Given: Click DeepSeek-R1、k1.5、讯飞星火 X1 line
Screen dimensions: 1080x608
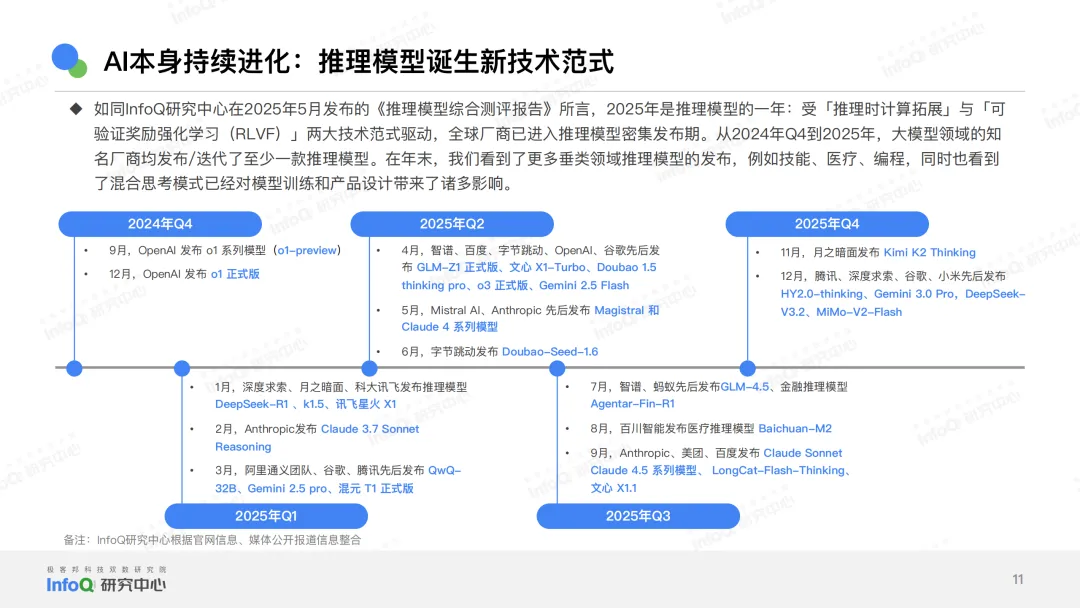Looking at the screenshot, I should [x=306, y=404].
